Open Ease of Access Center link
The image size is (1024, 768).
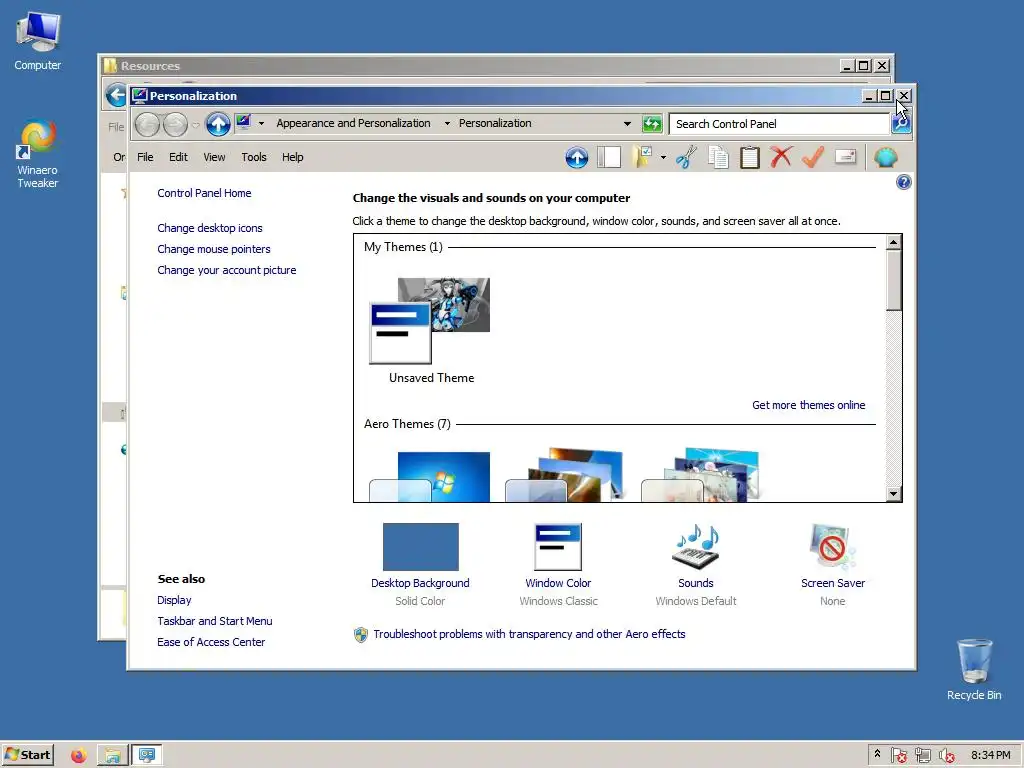(x=211, y=642)
